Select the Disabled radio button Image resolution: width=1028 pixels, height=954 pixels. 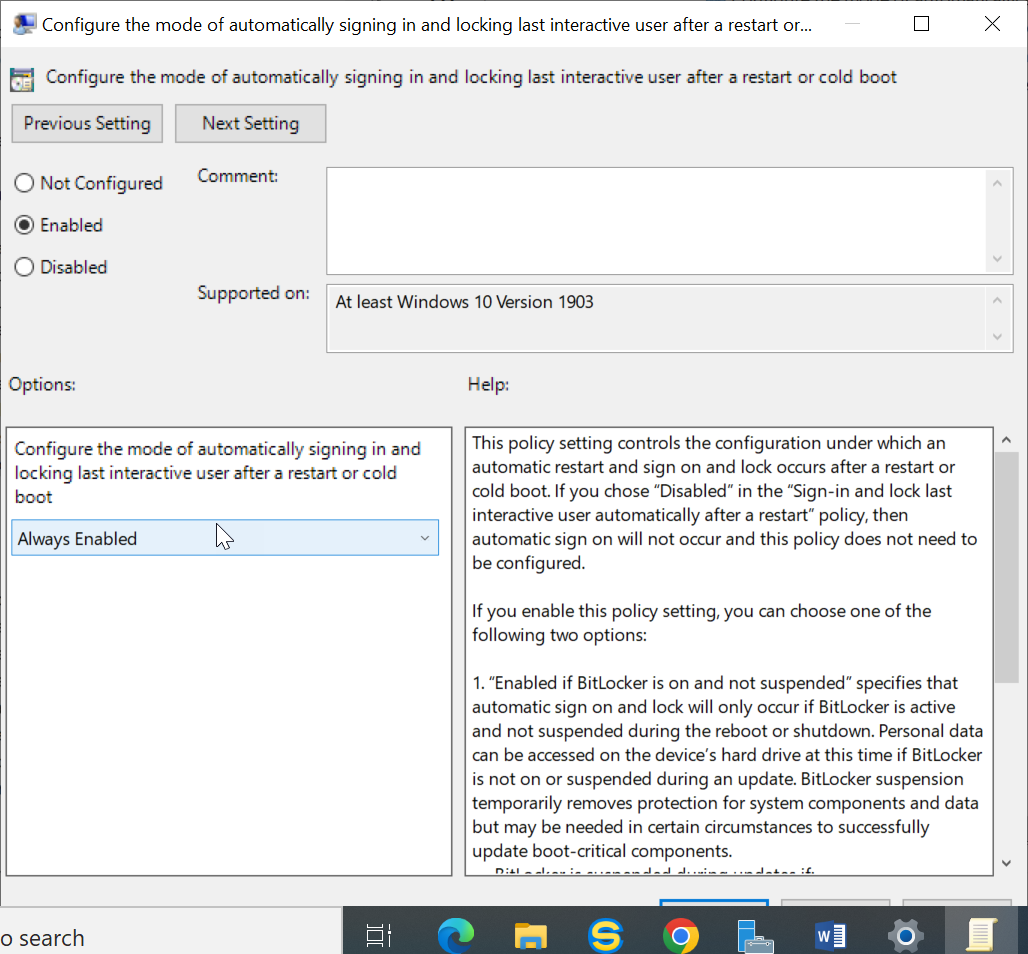(24, 268)
